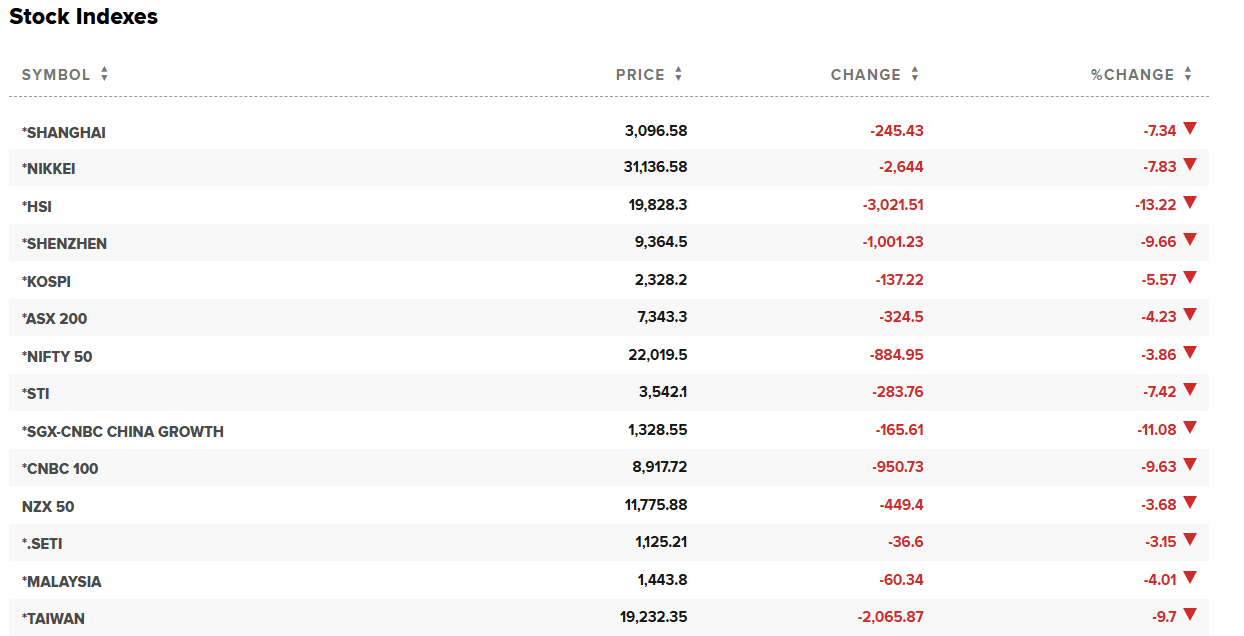Click the PRICE column header label

(x=640, y=75)
